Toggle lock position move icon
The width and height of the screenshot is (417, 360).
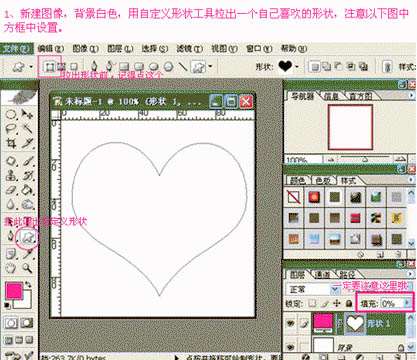(x=337, y=303)
